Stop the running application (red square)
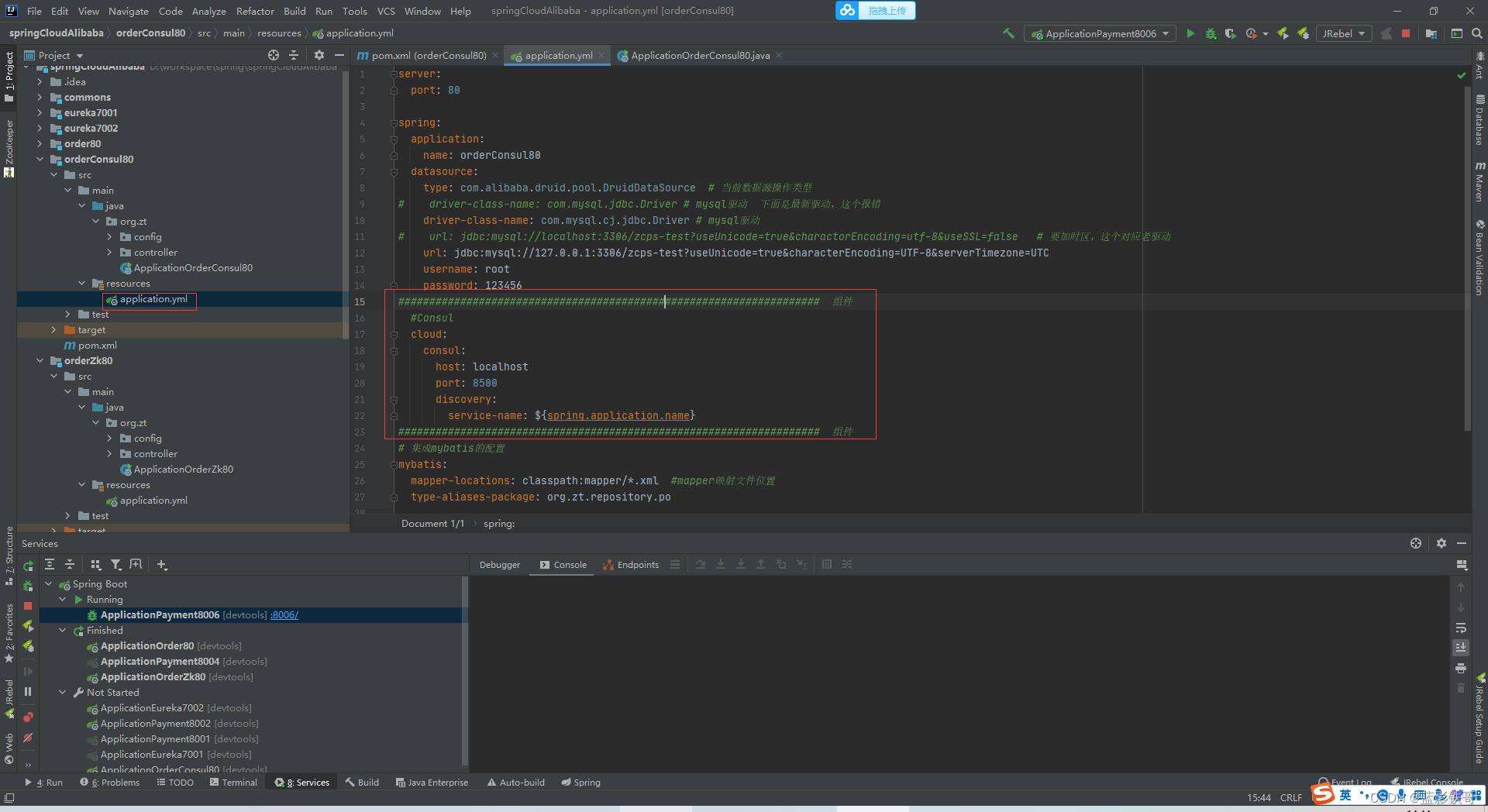The height and width of the screenshot is (812, 1488). tap(1406, 33)
